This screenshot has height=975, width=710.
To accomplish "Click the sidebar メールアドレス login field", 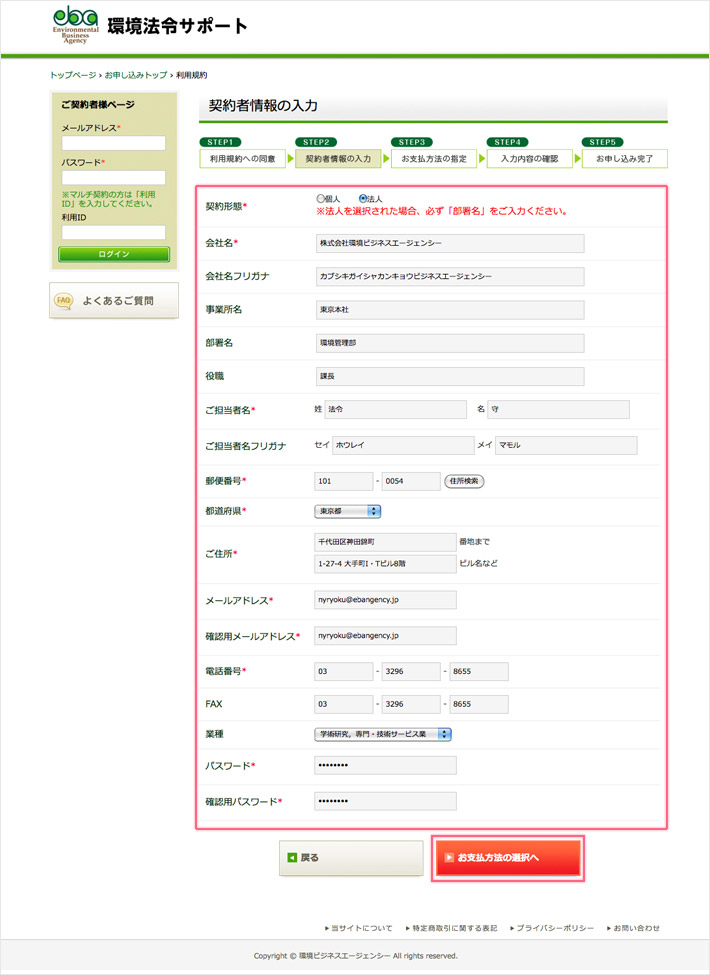I will [113, 143].
